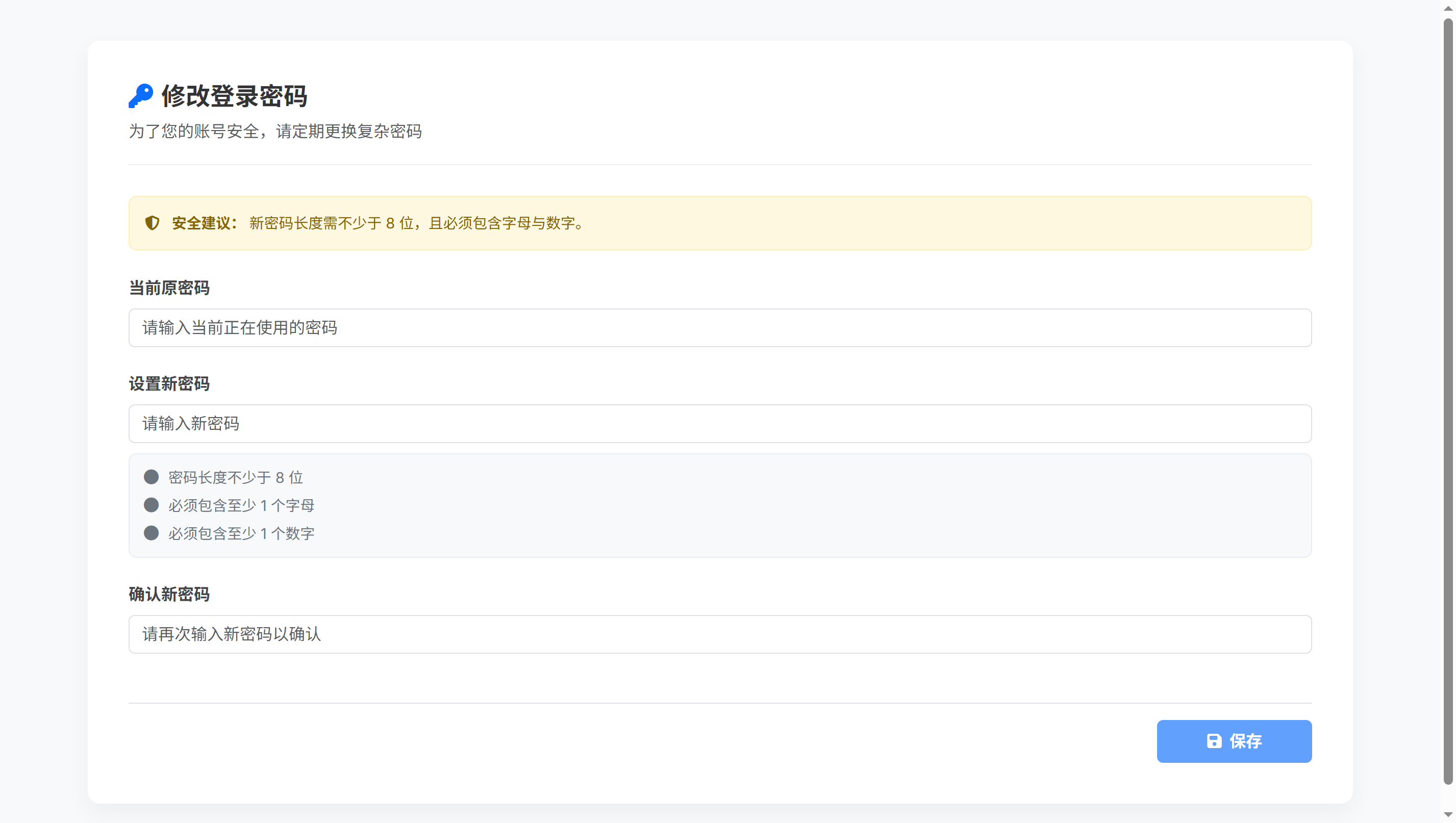Click the 当前原密码 field label

click(169, 288)
